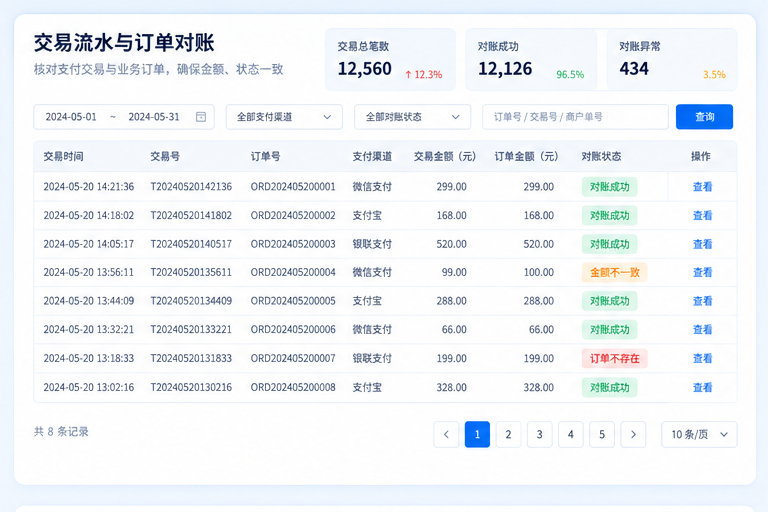The height and width of the screenshot is (512, 768).
Task: Click the 订单不存在 status tag
Action: 615,359
